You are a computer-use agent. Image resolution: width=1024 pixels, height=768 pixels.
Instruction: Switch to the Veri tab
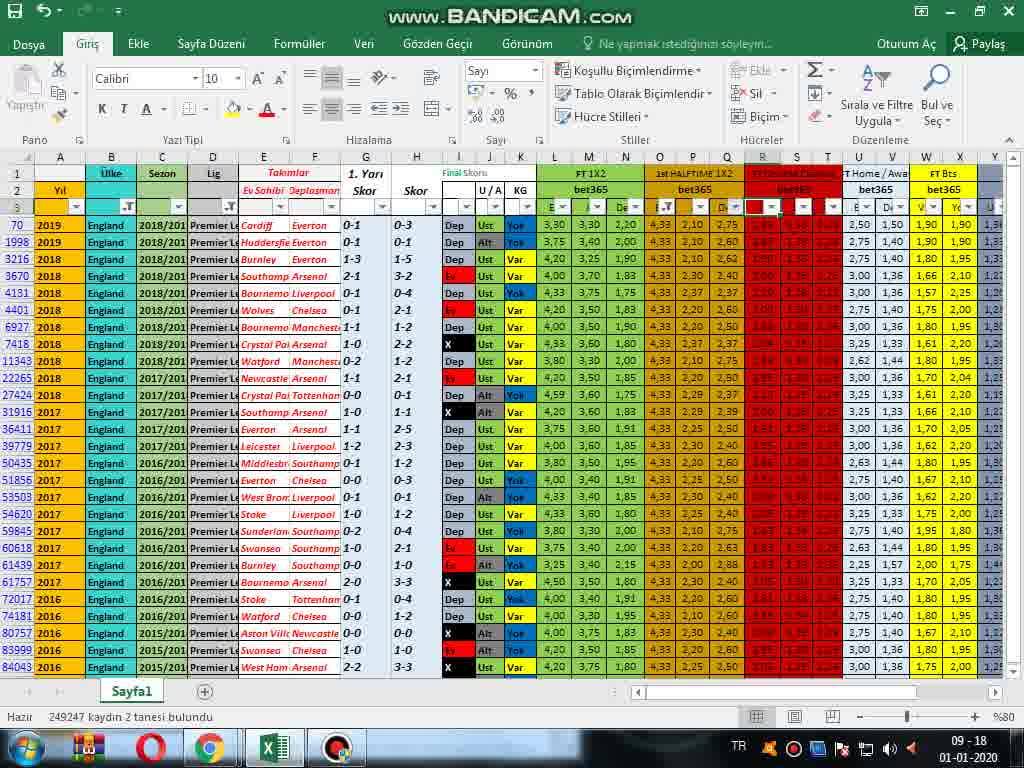(x=364, y=44)
